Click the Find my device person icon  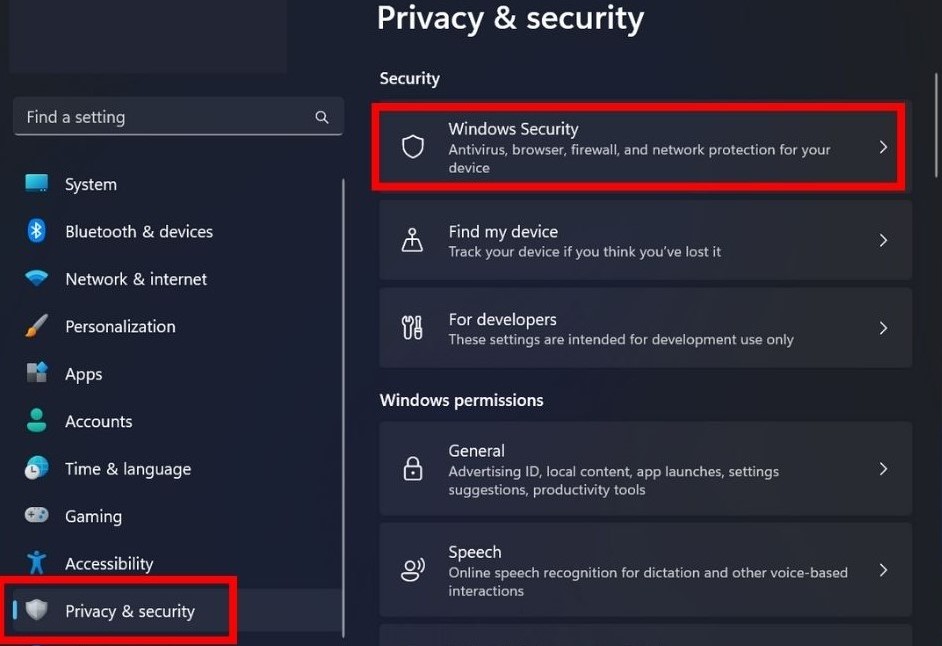tap(412, 239)
